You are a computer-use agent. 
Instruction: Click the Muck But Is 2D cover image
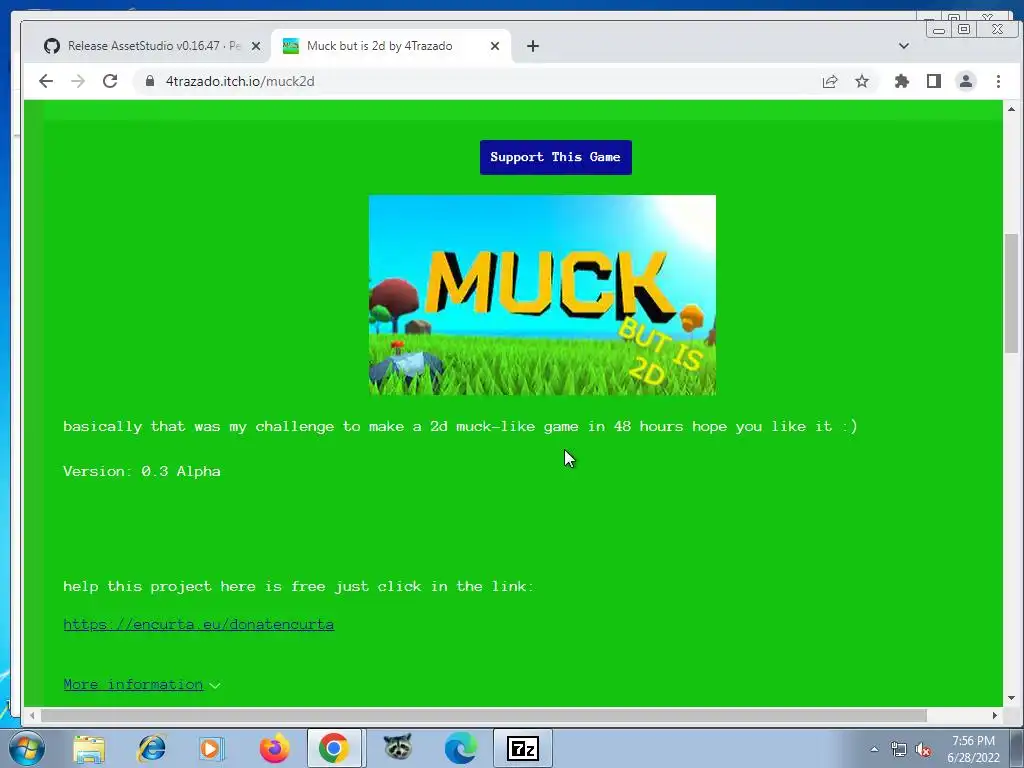[x=542, y=295]
